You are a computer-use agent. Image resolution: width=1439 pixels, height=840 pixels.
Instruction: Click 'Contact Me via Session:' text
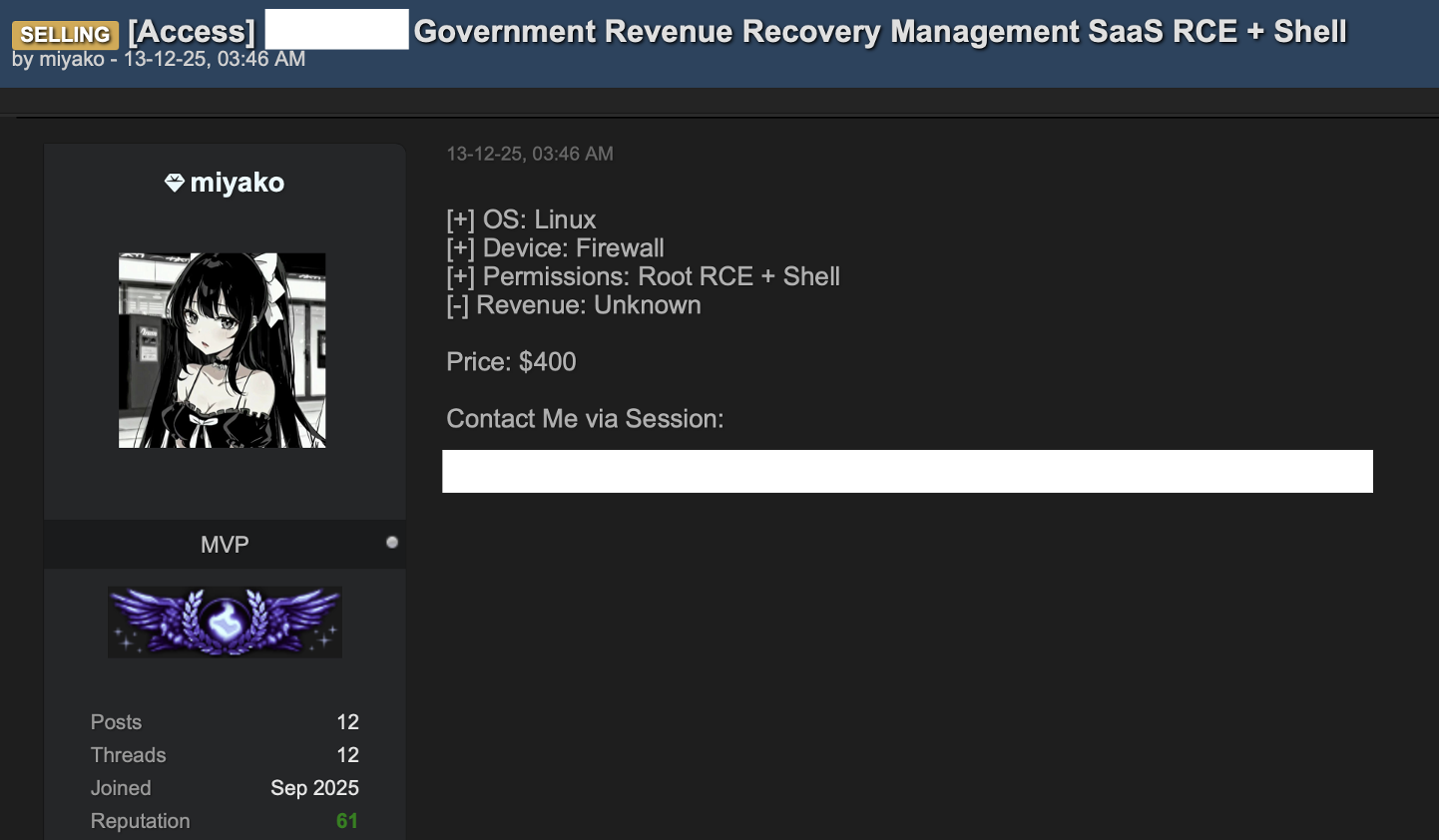(x=585, y=418)
